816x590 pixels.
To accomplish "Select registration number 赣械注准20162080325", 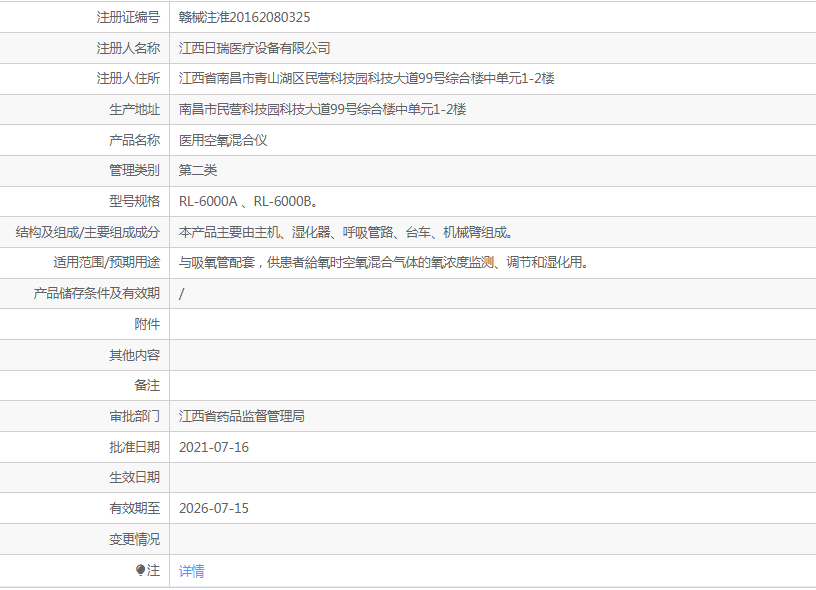I will [x=244, y=17].
